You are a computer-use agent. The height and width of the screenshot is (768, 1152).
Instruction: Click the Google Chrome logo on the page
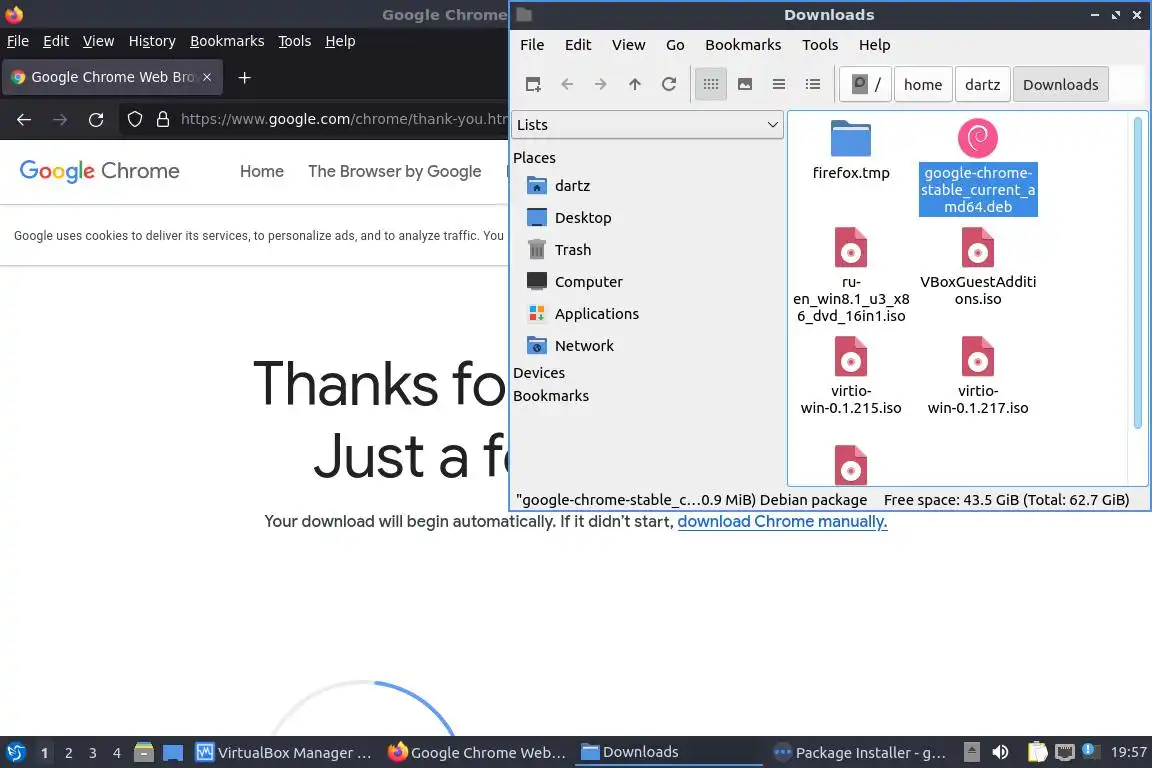click(99, 171)
